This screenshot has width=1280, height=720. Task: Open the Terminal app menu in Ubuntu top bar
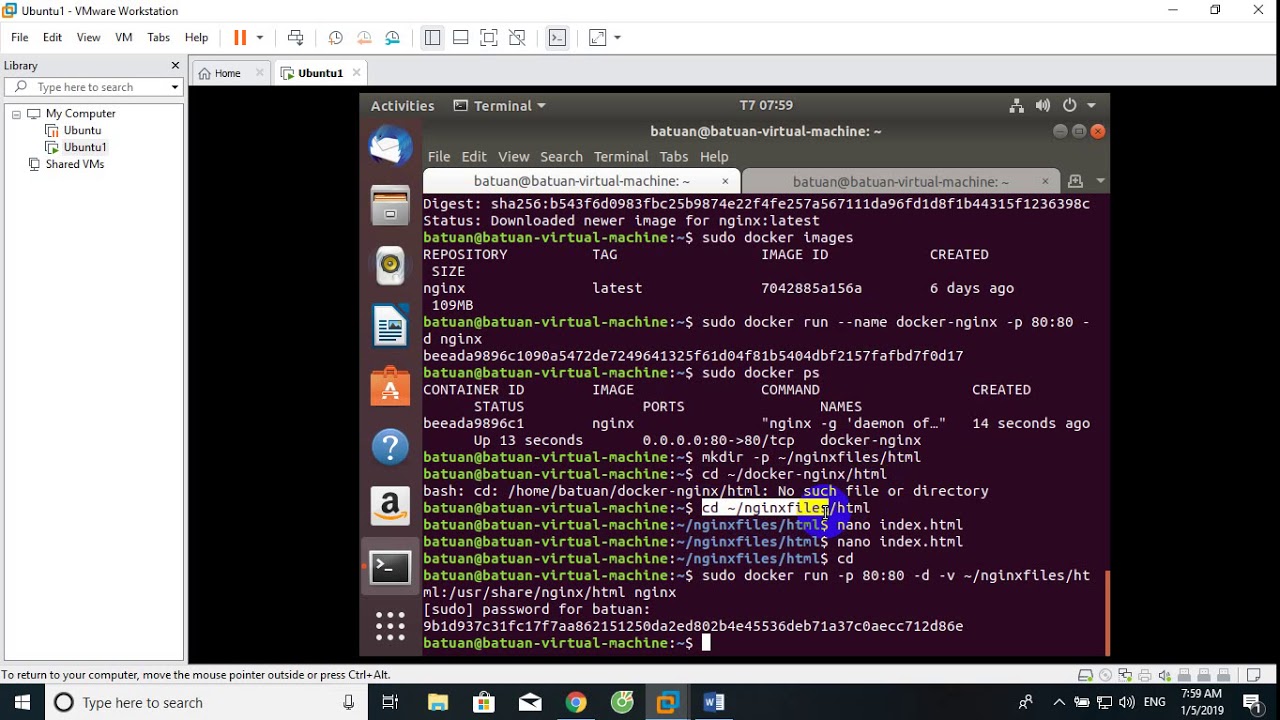pos(500,105)
